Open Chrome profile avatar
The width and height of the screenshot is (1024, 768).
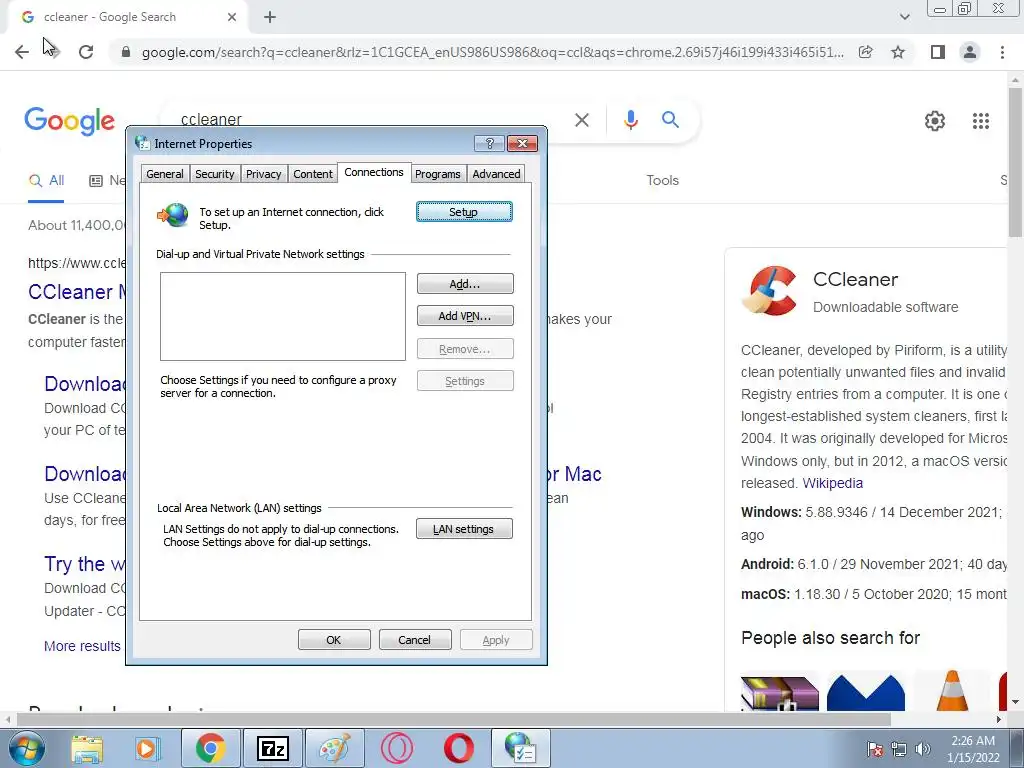970,52
